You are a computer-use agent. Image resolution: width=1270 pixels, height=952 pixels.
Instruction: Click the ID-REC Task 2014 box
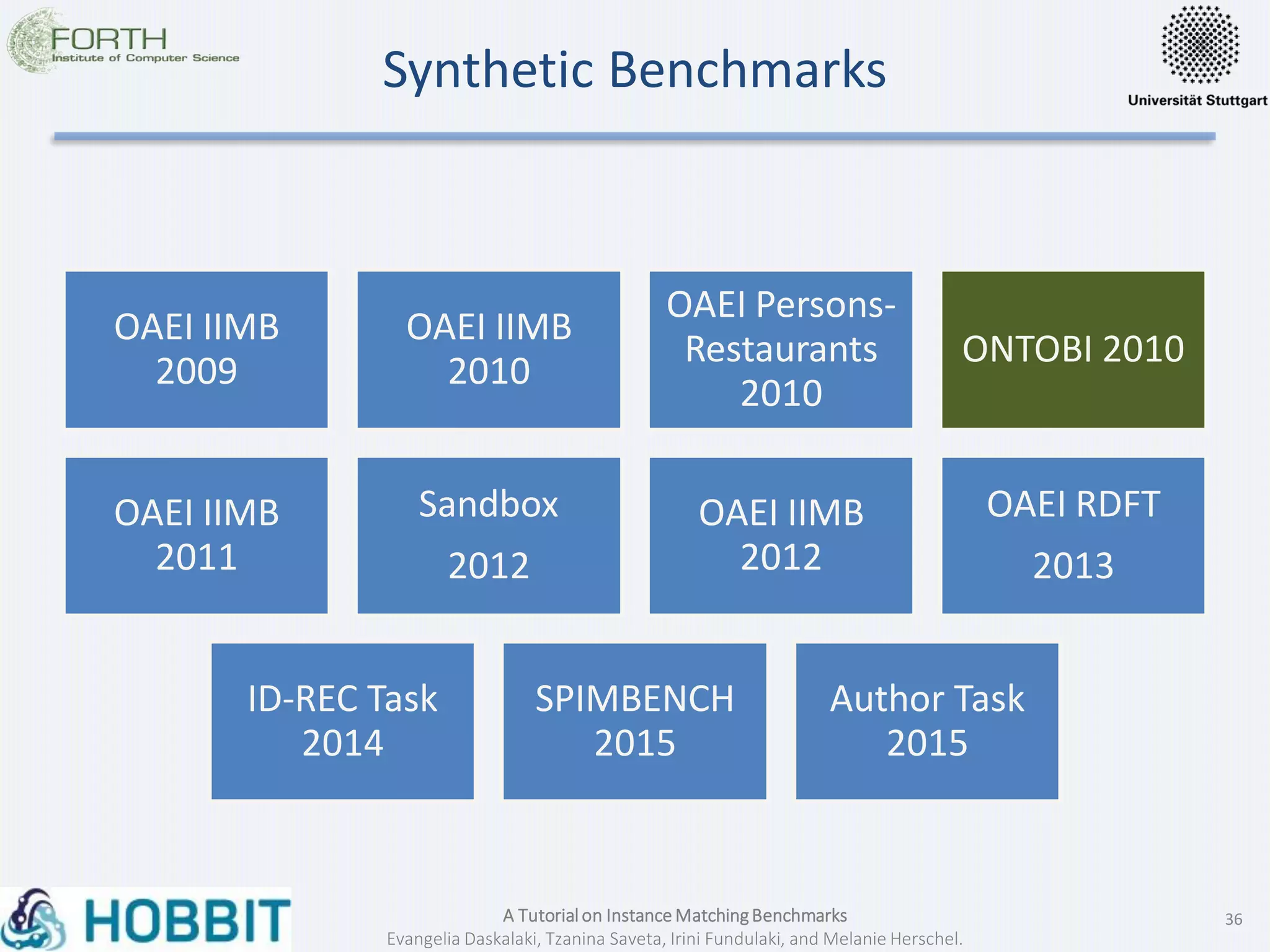tap(342, 721)
